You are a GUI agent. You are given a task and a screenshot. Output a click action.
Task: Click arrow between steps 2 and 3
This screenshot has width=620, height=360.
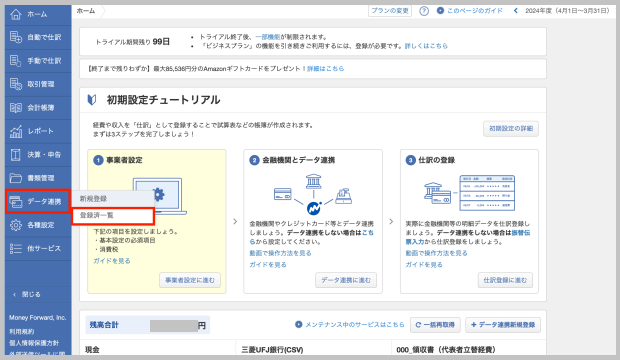point(391,222)
